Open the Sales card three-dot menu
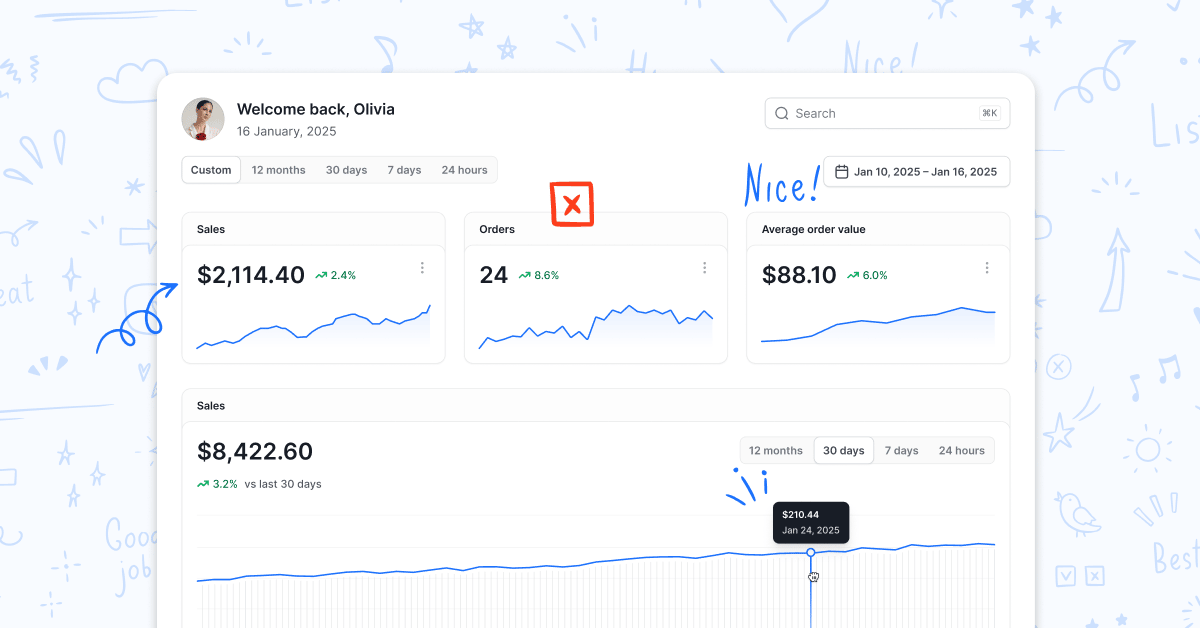The height and width of the screenshot is (628, 1200). 422,267
